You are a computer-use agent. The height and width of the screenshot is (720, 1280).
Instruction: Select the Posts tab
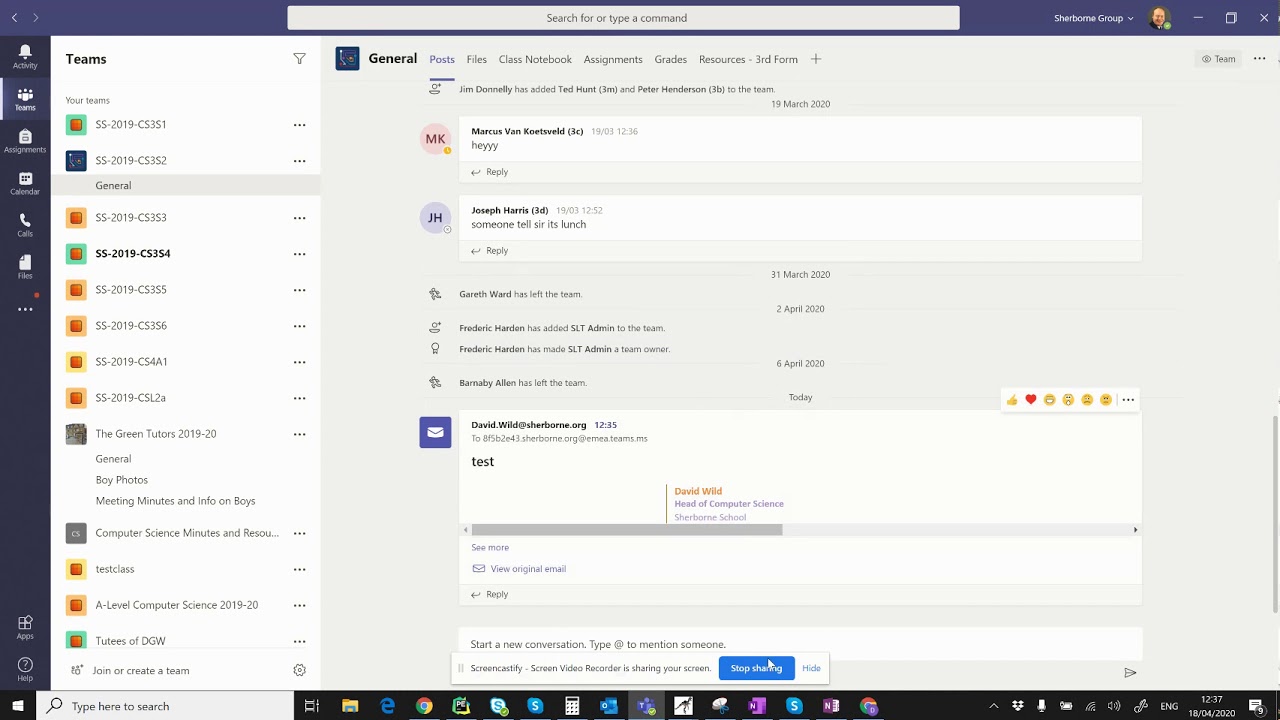442,59
